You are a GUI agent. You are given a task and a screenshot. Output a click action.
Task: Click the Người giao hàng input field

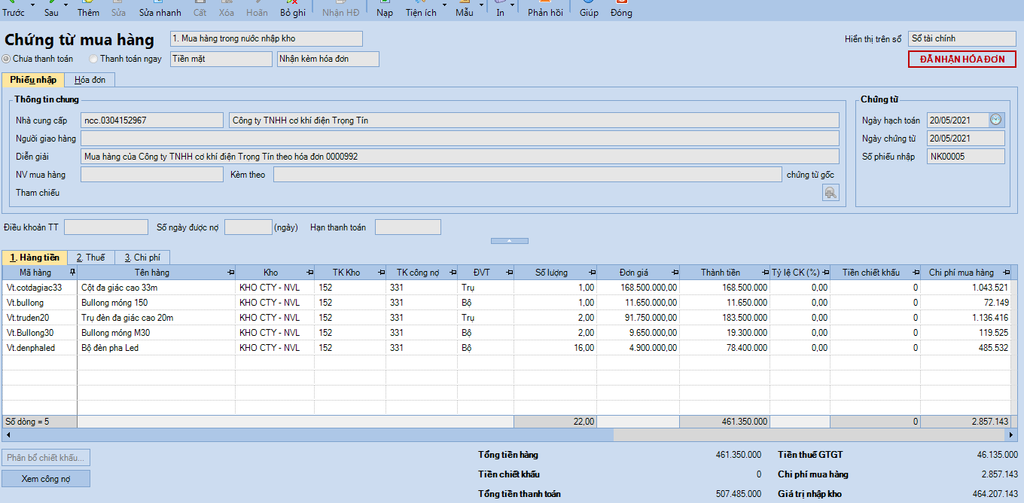(460, 138)
